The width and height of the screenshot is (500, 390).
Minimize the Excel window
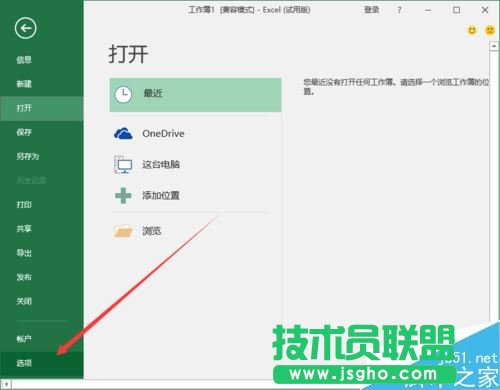(428, 10)
